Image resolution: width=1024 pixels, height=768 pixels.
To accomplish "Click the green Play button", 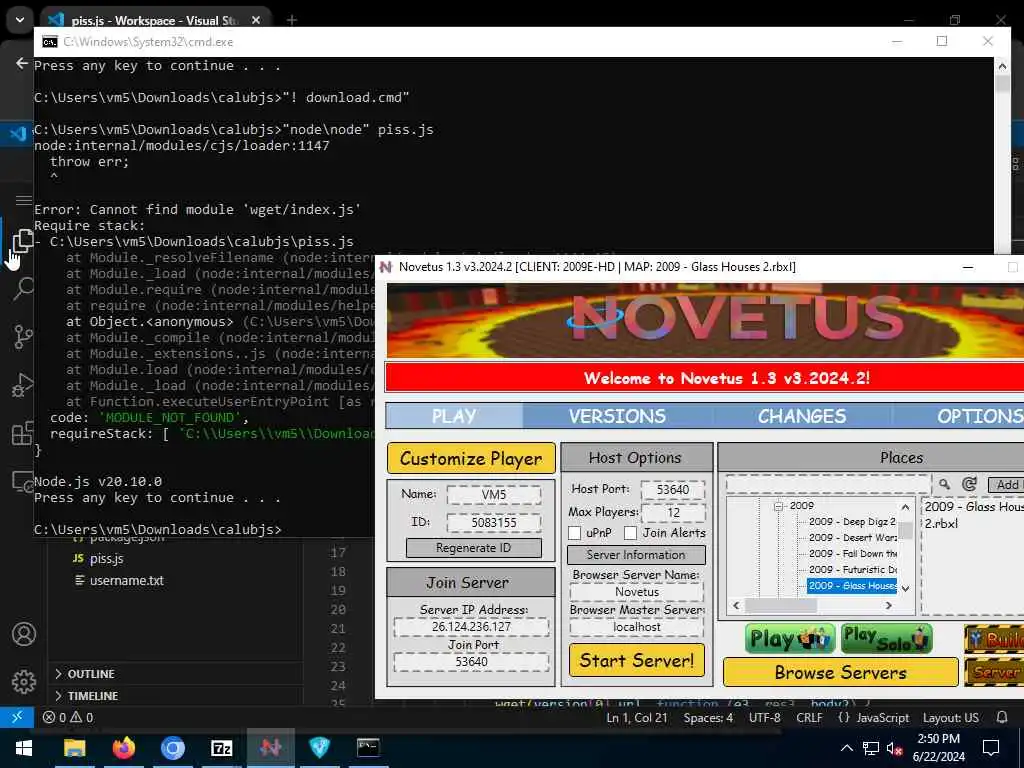I will coord(790,639).
